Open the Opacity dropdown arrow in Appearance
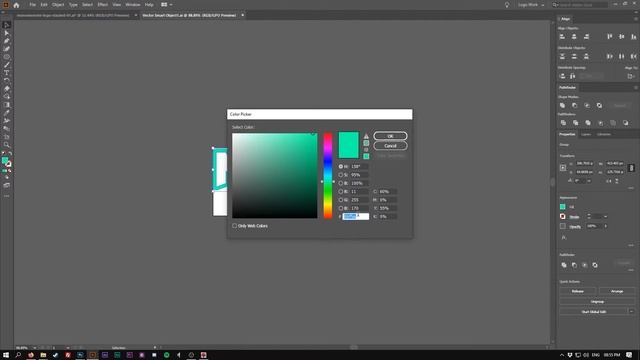The height and width of the screenshot is (360, 640). click(605, 226)
